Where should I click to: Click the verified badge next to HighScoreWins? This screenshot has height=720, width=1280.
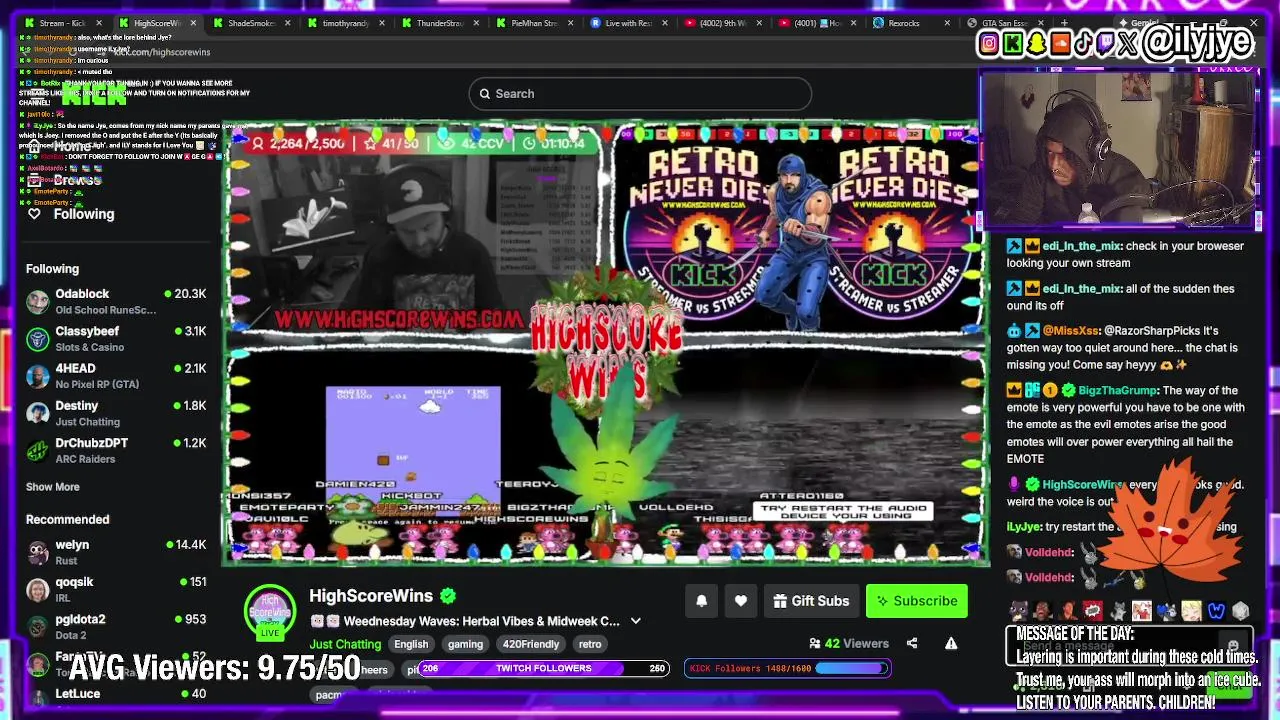(x=448, y=596)
